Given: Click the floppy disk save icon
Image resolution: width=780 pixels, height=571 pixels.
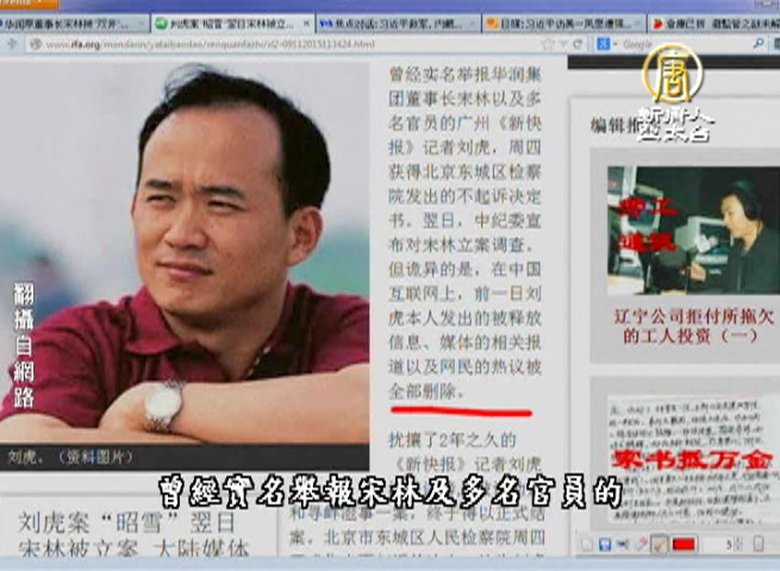Looking at the screenshot, I should [605, 544].
